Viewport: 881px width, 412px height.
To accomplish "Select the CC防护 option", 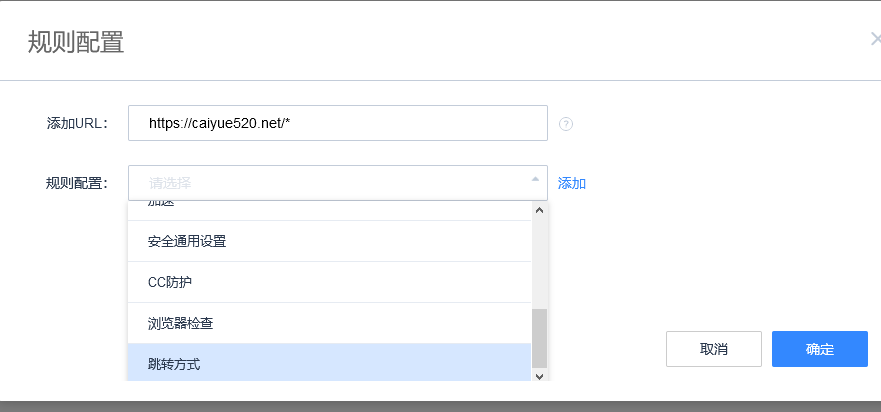I will 329,282.
